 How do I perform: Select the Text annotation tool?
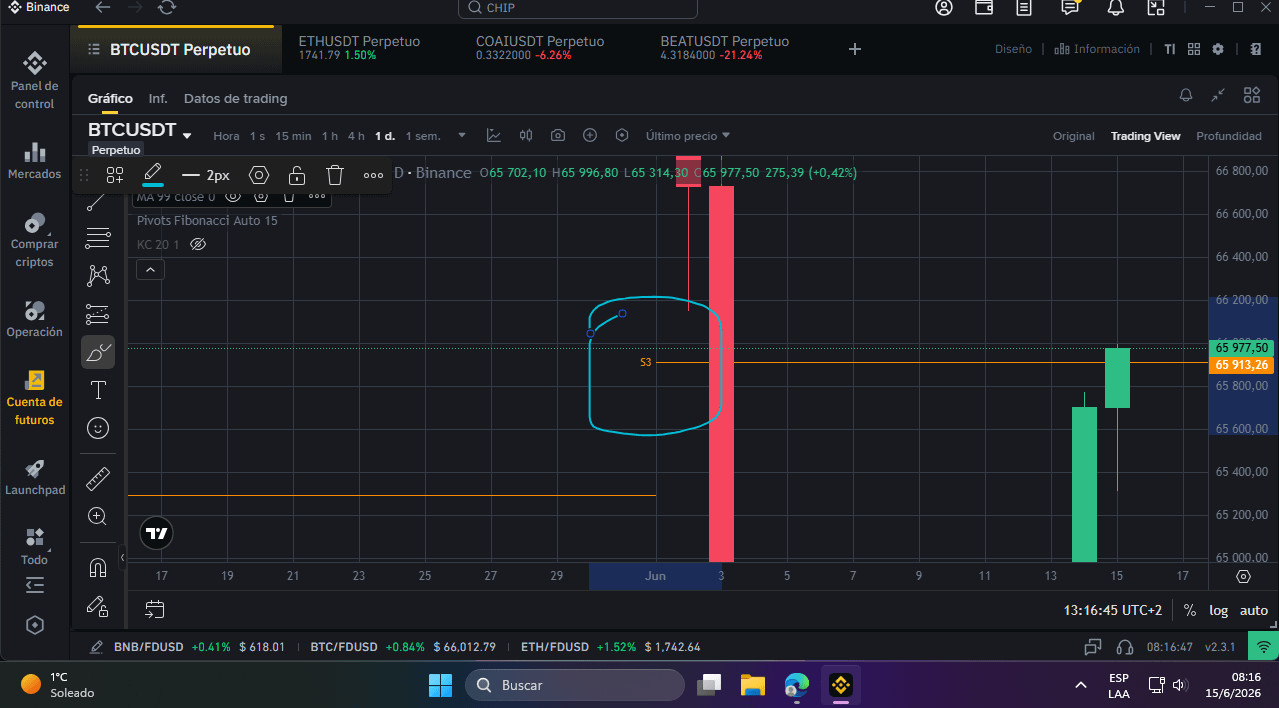[x=98, y=390]
